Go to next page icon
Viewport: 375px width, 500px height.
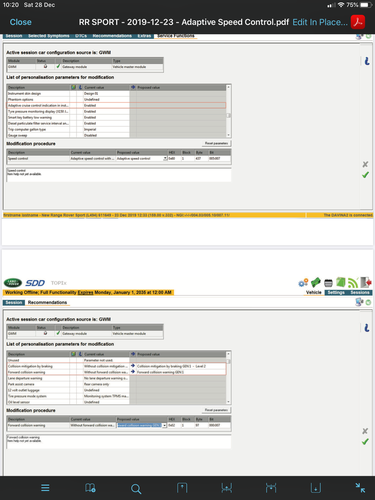271,488
